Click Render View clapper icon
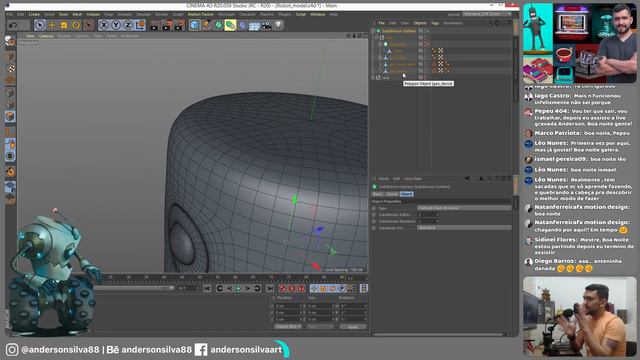This screenshot has height=360, width=640. (155, 26)
